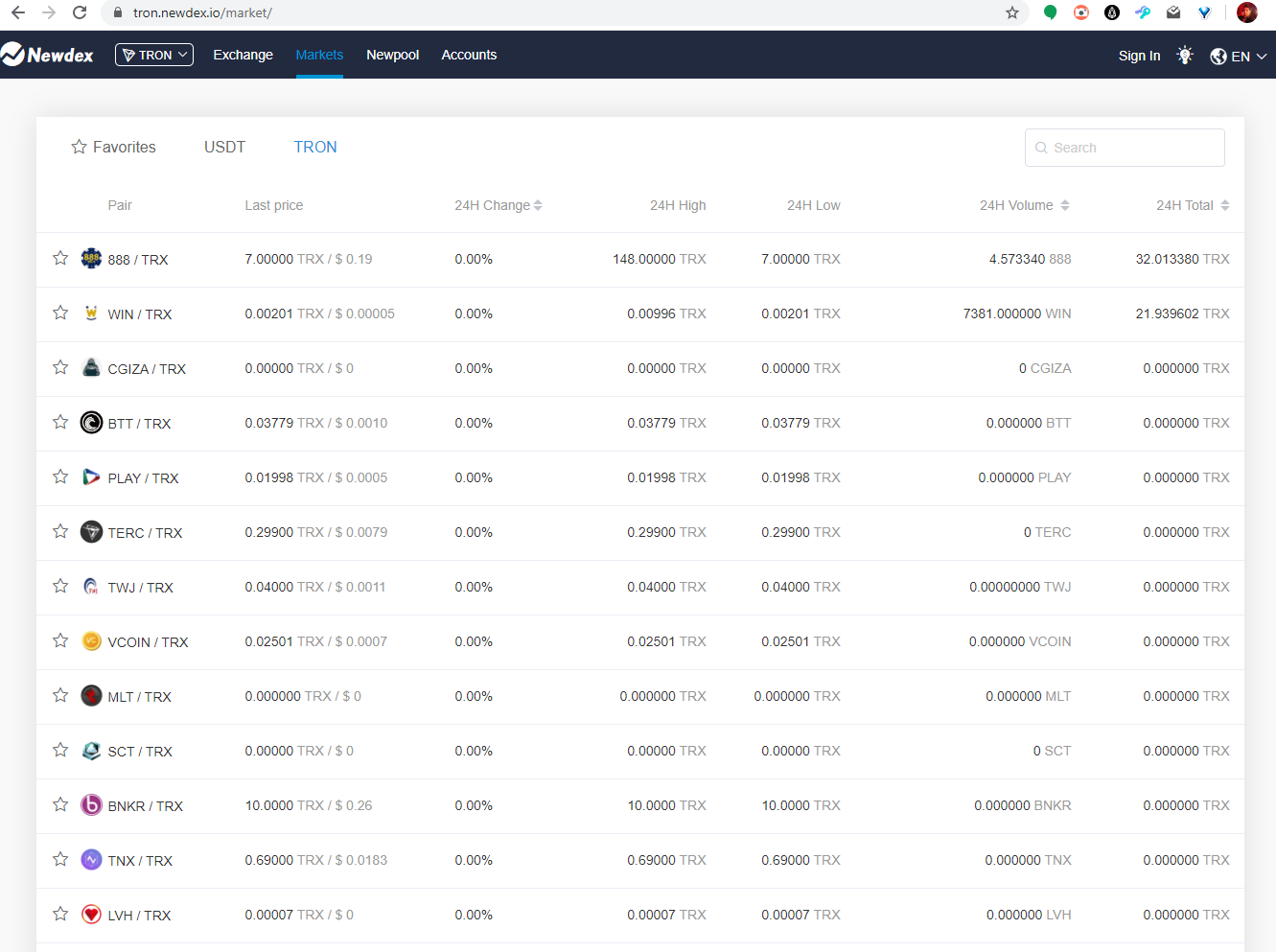The image size is (1276, 952).
Task: Favorite the LVH / TRX pair star
Action: 60,914
